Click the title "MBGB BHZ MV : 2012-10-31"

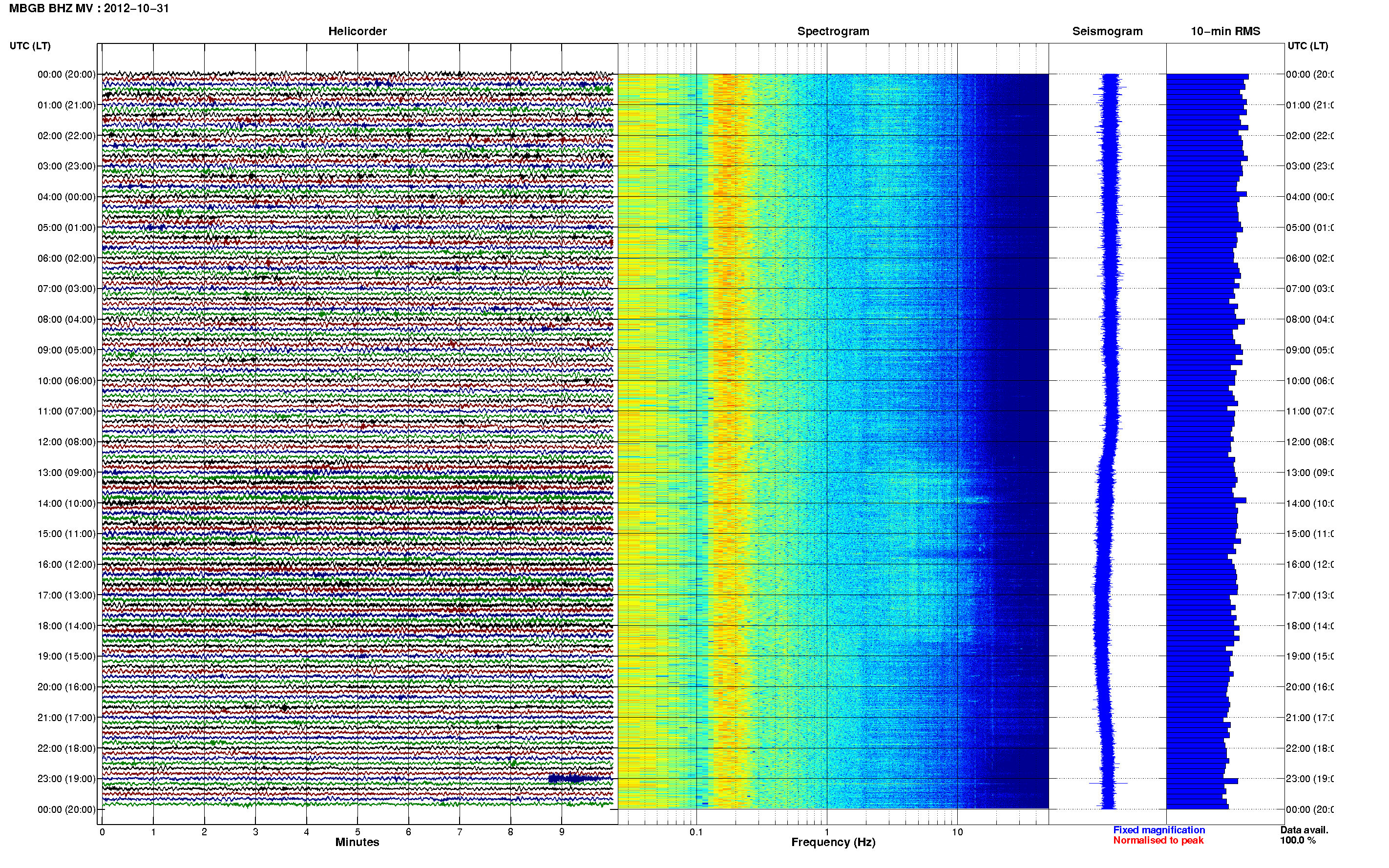click(x=89, y=9)
